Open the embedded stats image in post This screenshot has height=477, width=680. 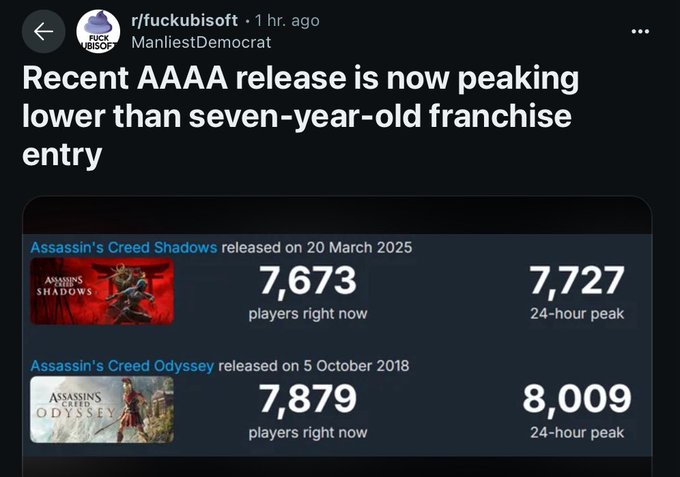(x=337, y=337)
